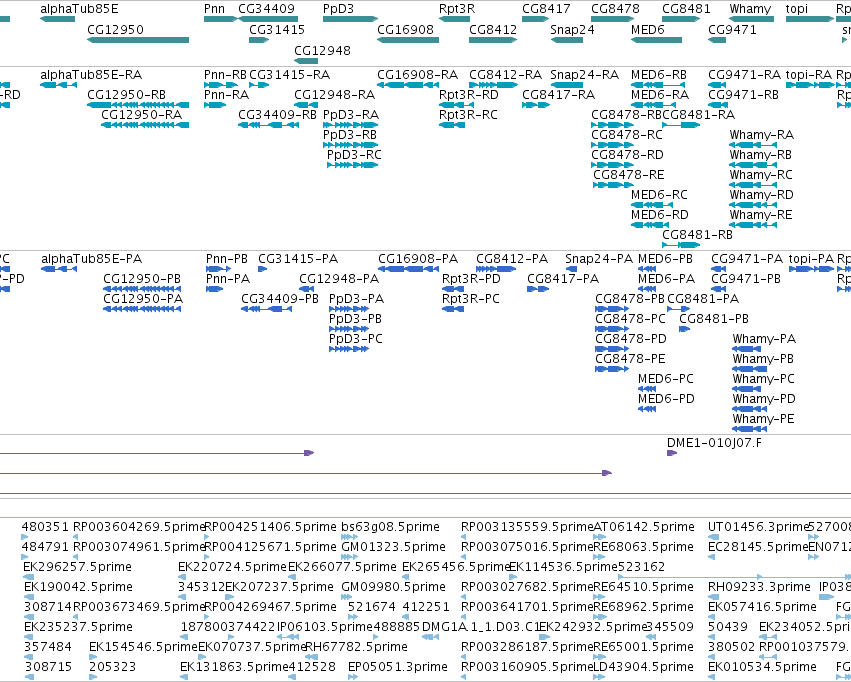Click the CG8417 gene label
The height and width of the screenshot is (682, 851).
[x=547, y=9]
